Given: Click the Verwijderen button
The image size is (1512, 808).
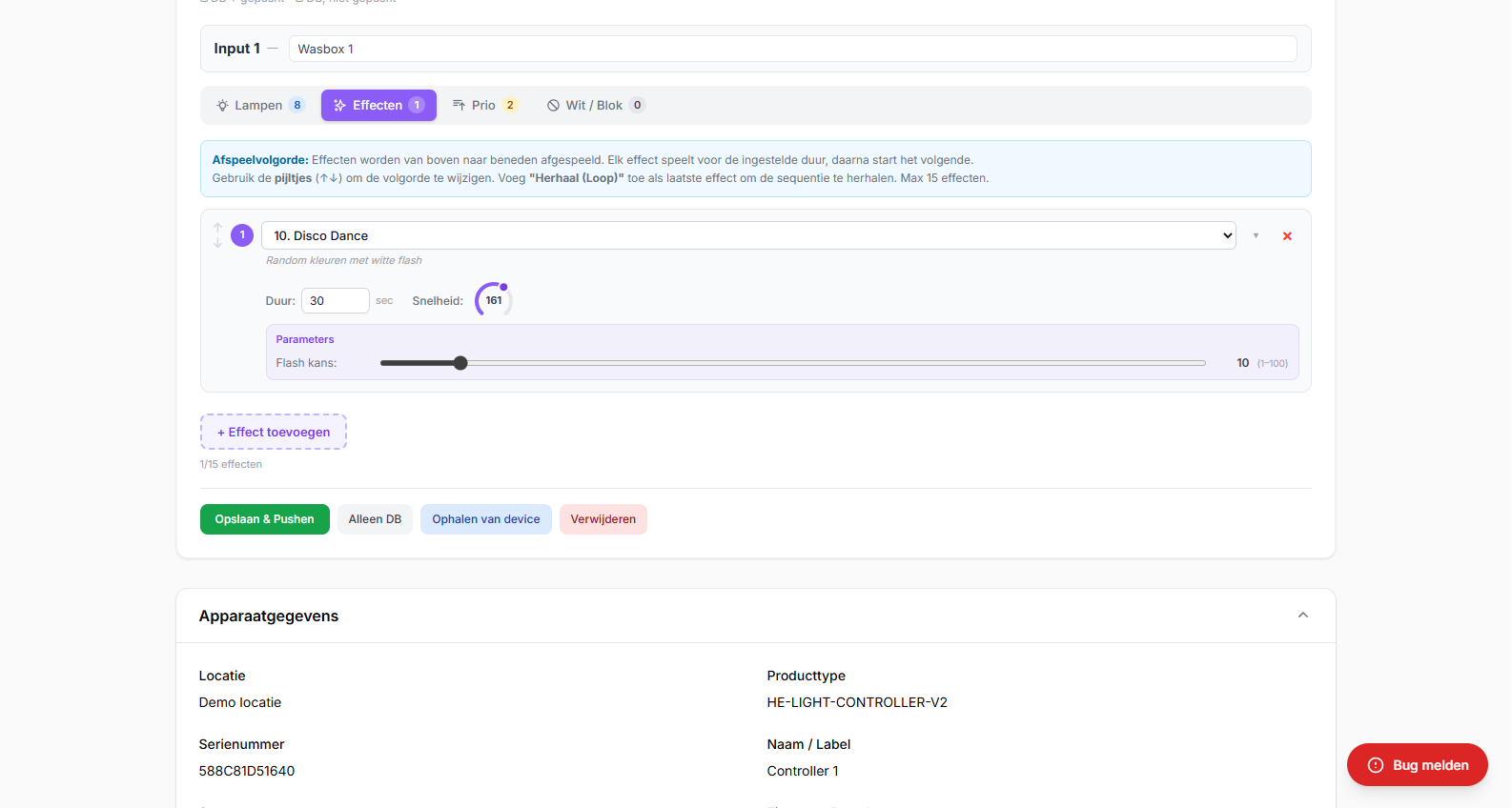Looking at the screenshot, I should coord(603,519).
